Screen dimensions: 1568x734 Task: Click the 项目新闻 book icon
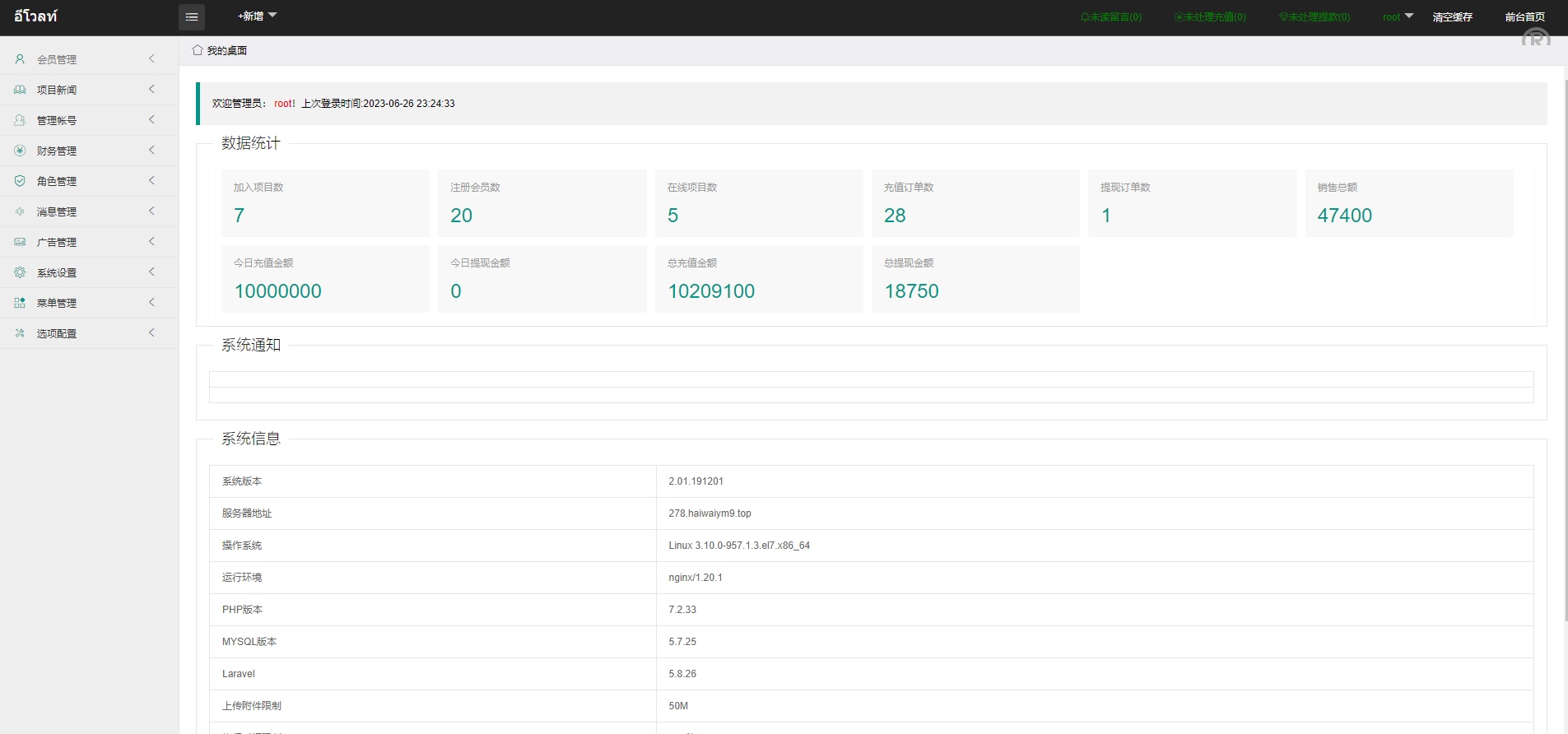point(20,90)
